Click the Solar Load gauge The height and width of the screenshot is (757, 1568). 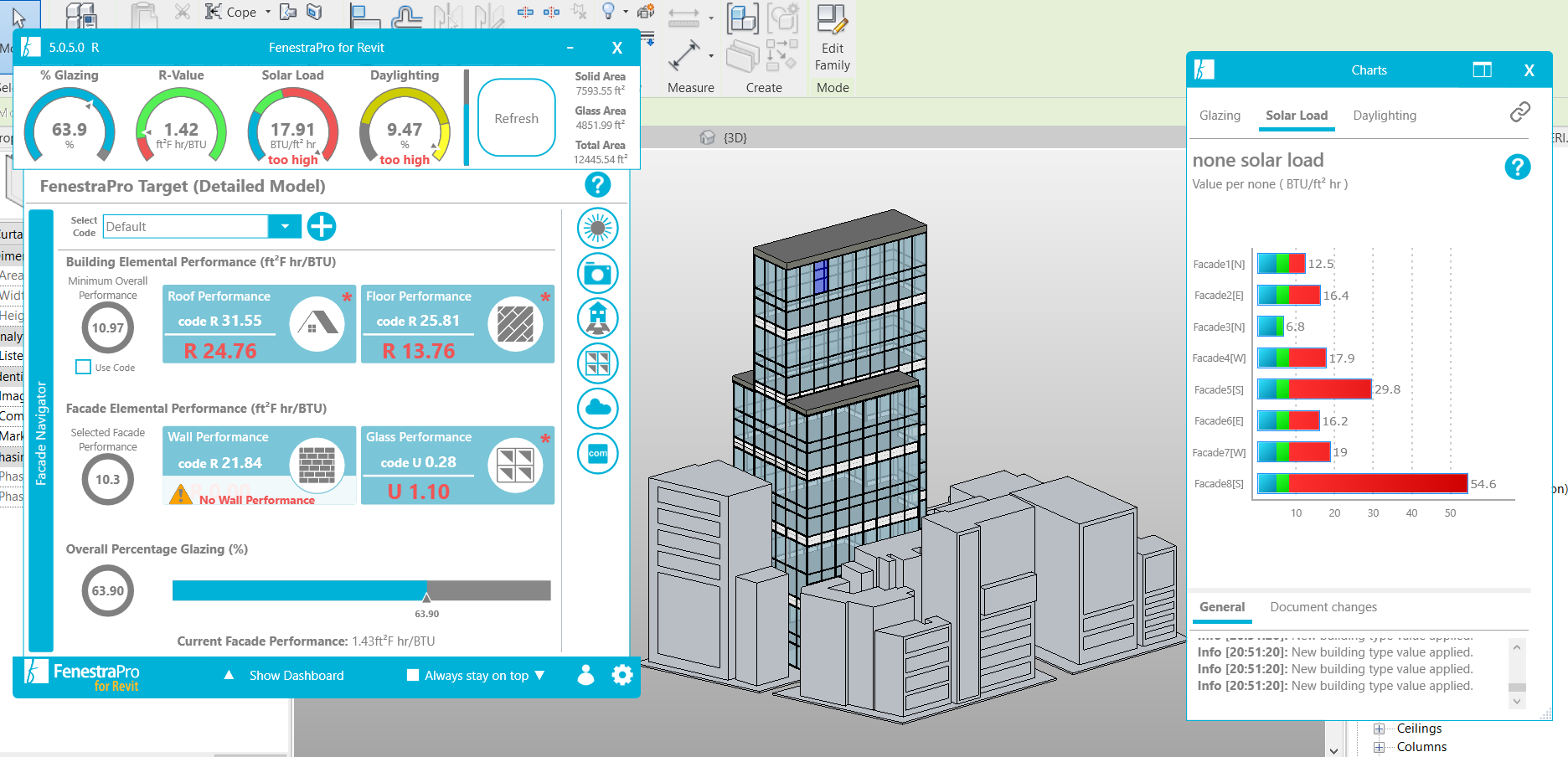293,126
